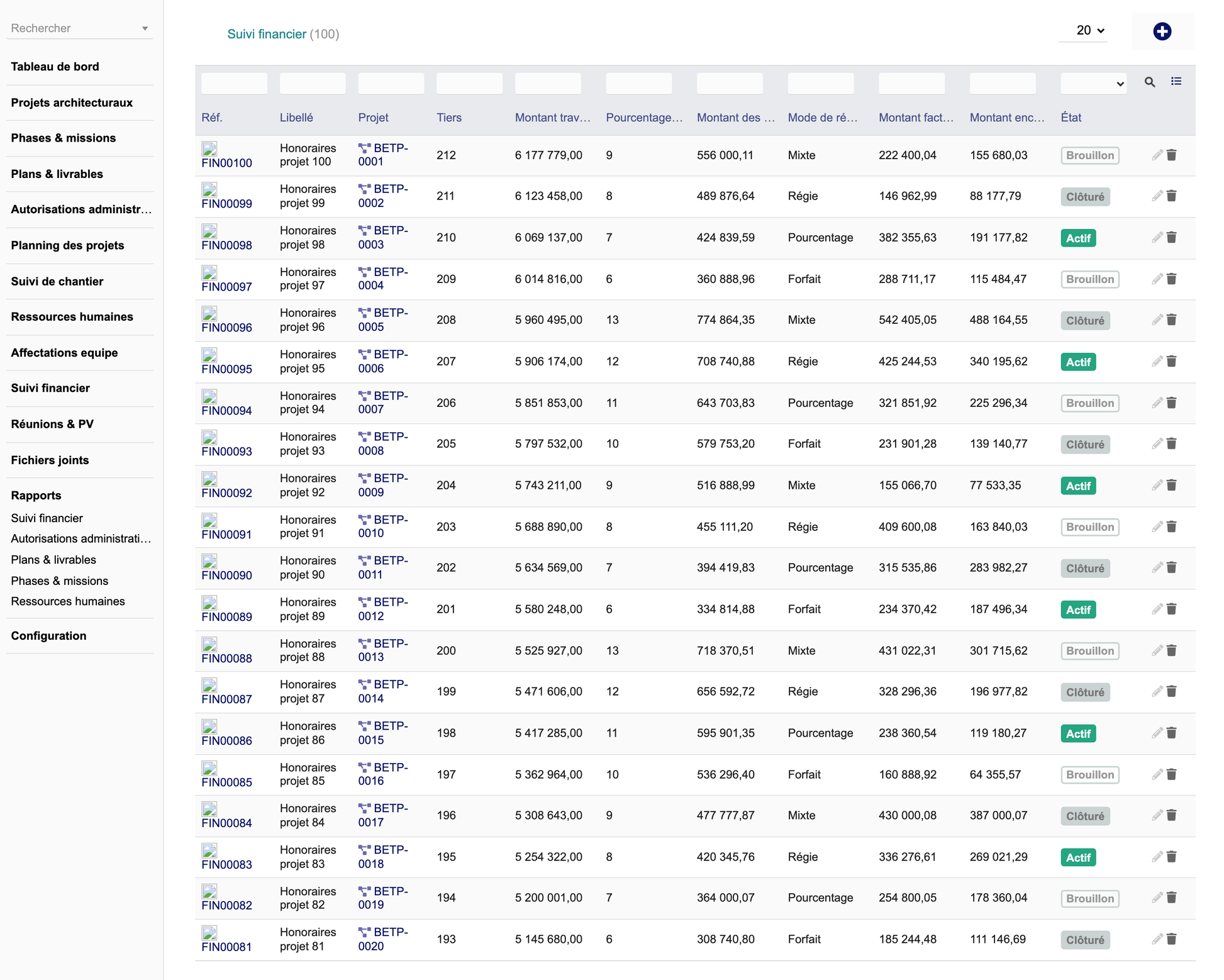Delete row FIN00081 with trash icon
Image resolution: width=1224 pixels, height=980 pixels.
click(x=1171, y=939)
